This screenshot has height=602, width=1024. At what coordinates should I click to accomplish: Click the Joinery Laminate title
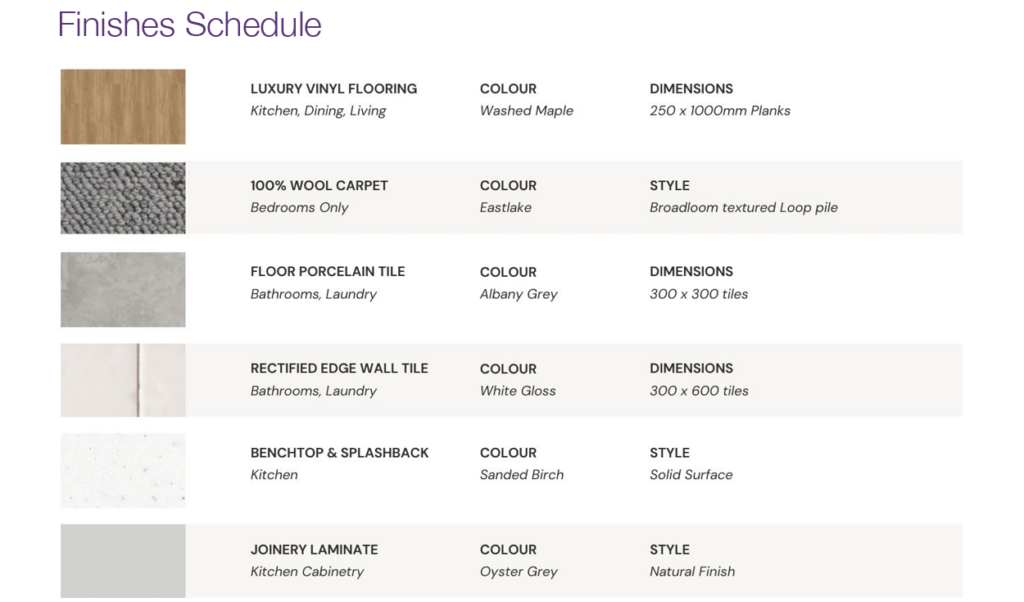coord(314,550)
